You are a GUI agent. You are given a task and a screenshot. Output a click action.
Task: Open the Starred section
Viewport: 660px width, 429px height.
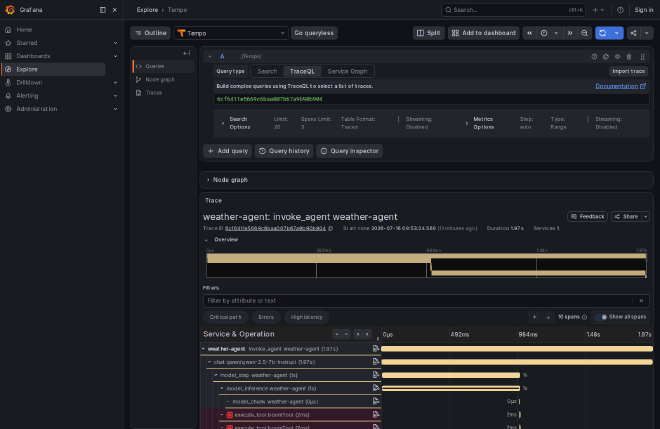coord(27,43)
